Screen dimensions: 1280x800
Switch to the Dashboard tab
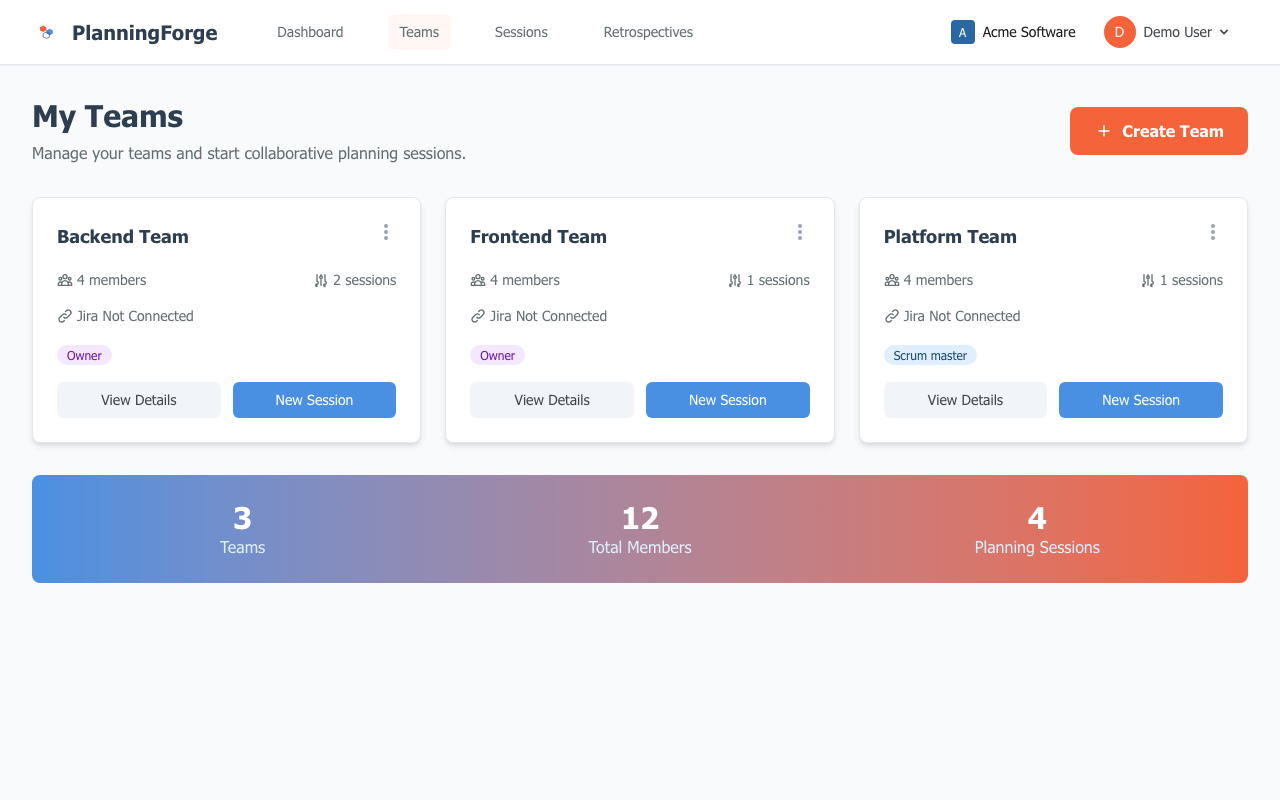[310, 32]
